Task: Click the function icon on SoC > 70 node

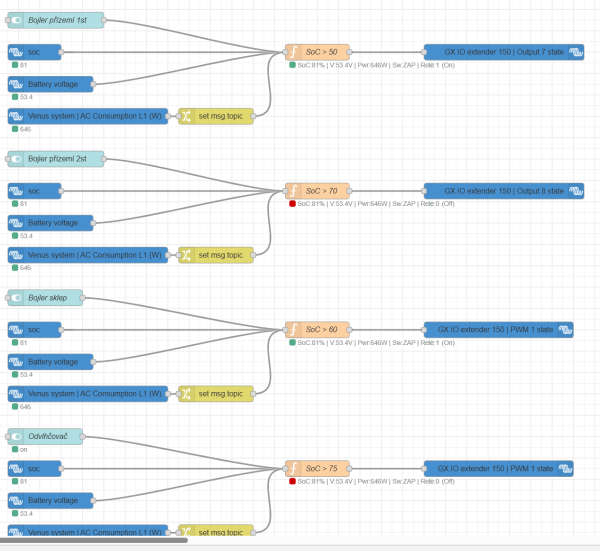Action: click(x=293, y=191)
